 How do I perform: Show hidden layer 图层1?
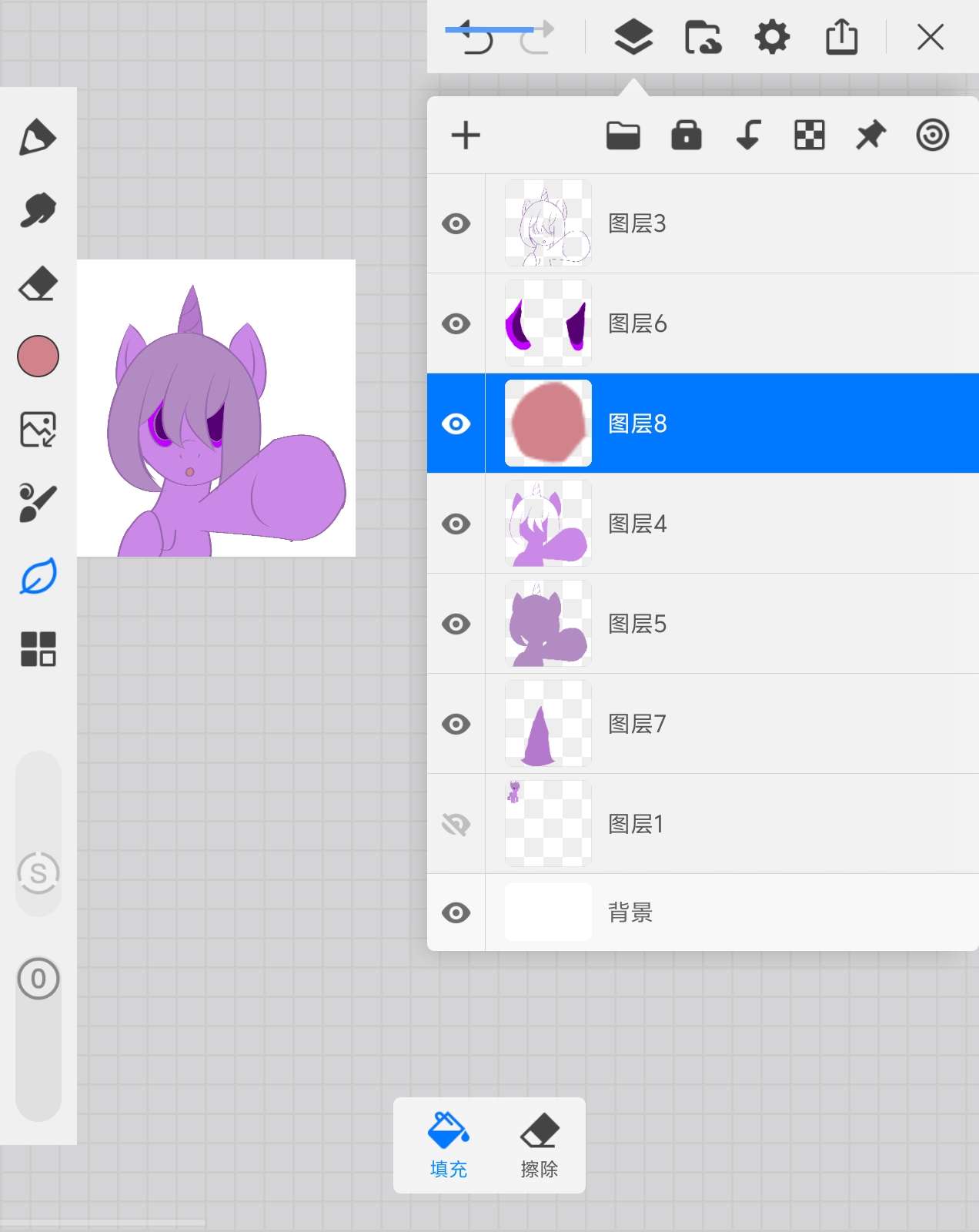456,824
